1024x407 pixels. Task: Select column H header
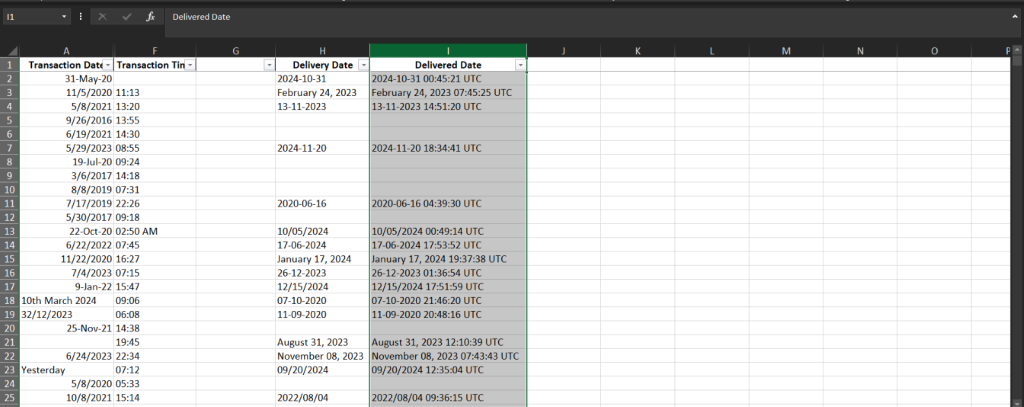(x=322, y=51)
